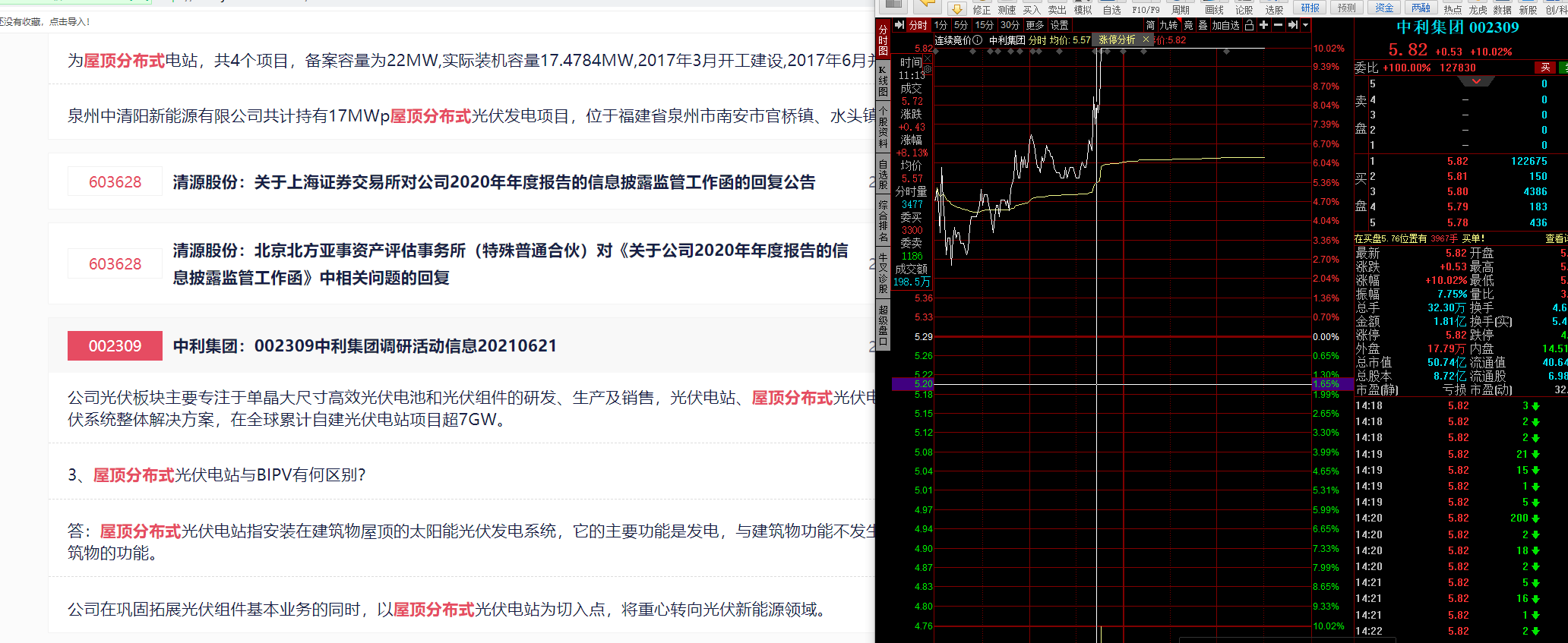This screenshot has height=643, width=1568.
Task: Click the jump arrow icon left of 分时
Action: click(899, 25)
